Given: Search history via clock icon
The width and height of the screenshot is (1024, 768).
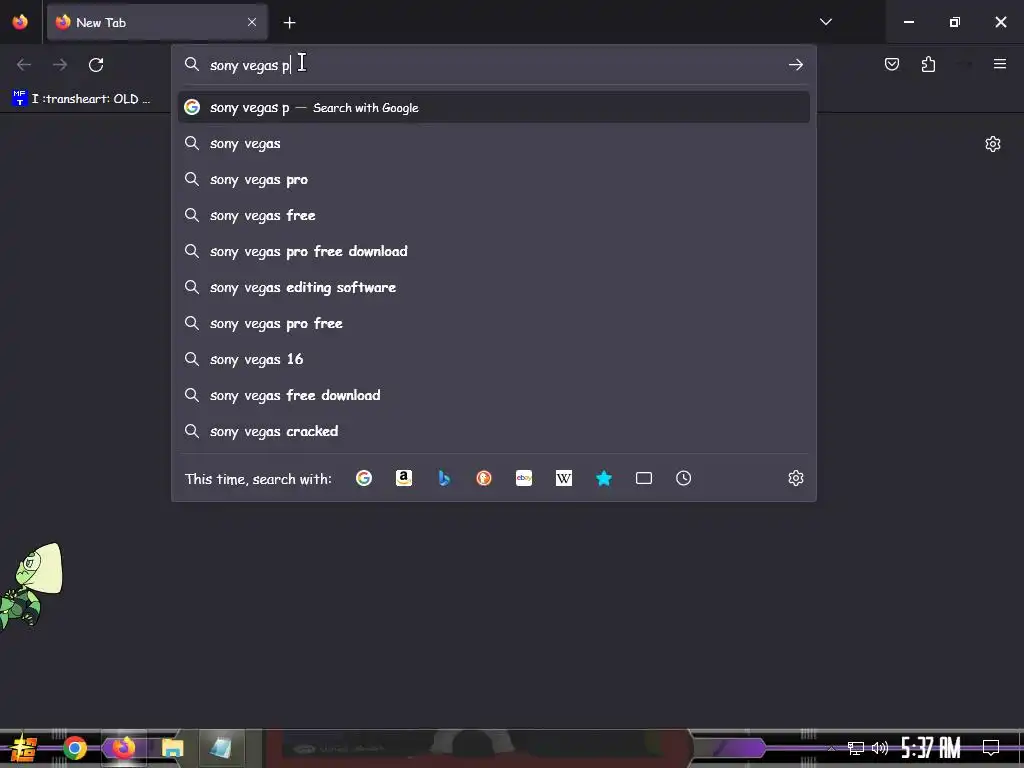Looking at the screenshot, I should click(x=684, y=478).
